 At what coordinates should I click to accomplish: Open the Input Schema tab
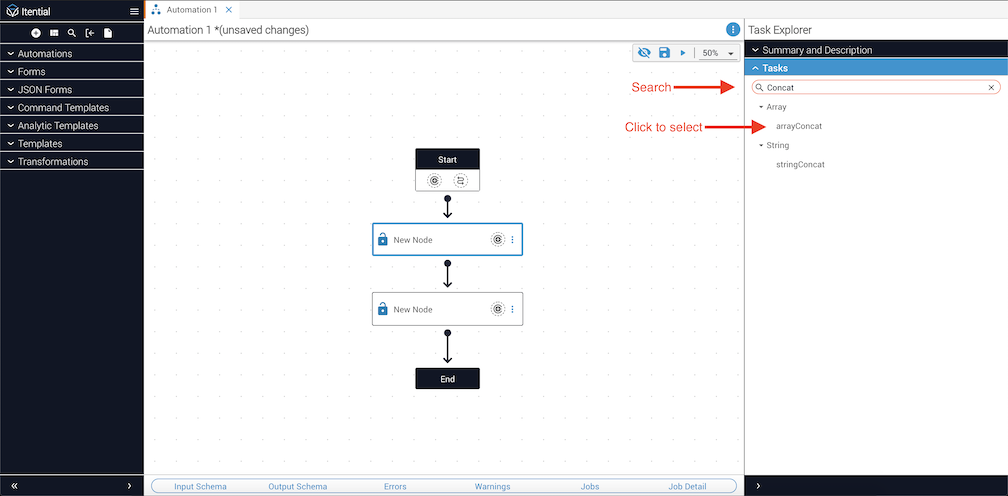(200, 486)
